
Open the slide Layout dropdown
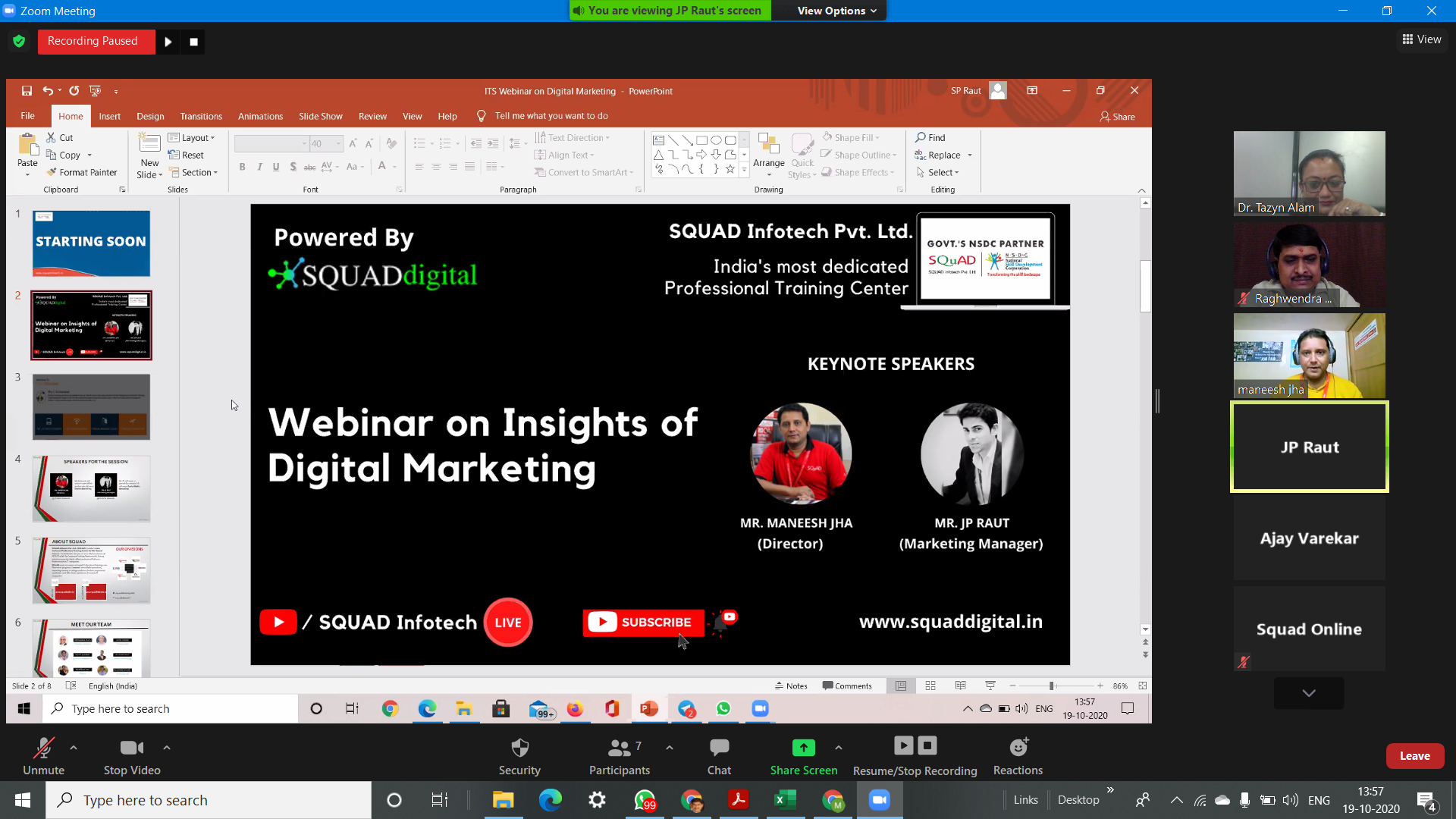[192, 138]
